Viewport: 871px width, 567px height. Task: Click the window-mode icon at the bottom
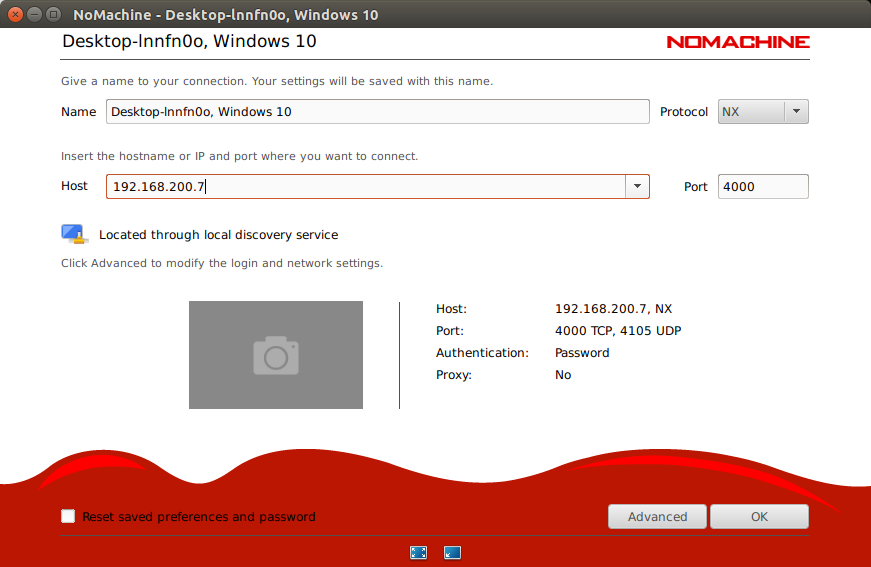click(452, 553)
